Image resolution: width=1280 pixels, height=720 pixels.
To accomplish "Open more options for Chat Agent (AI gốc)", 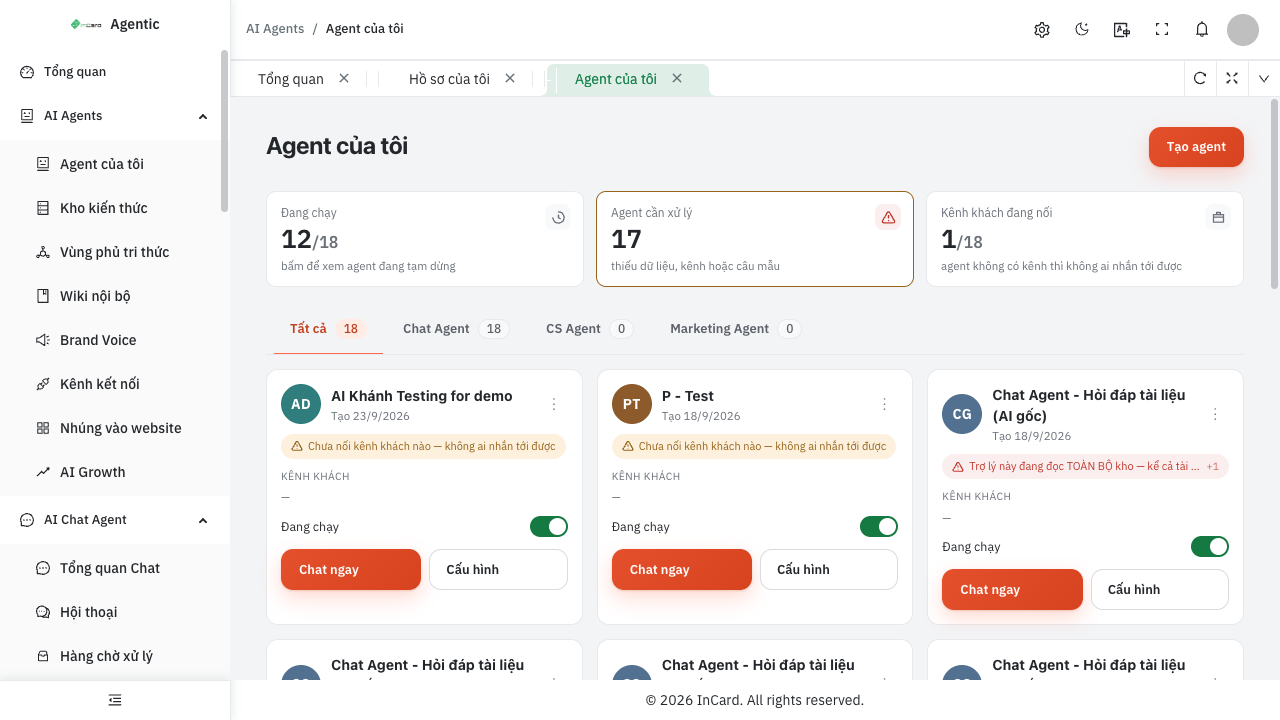I will 1215,414.
